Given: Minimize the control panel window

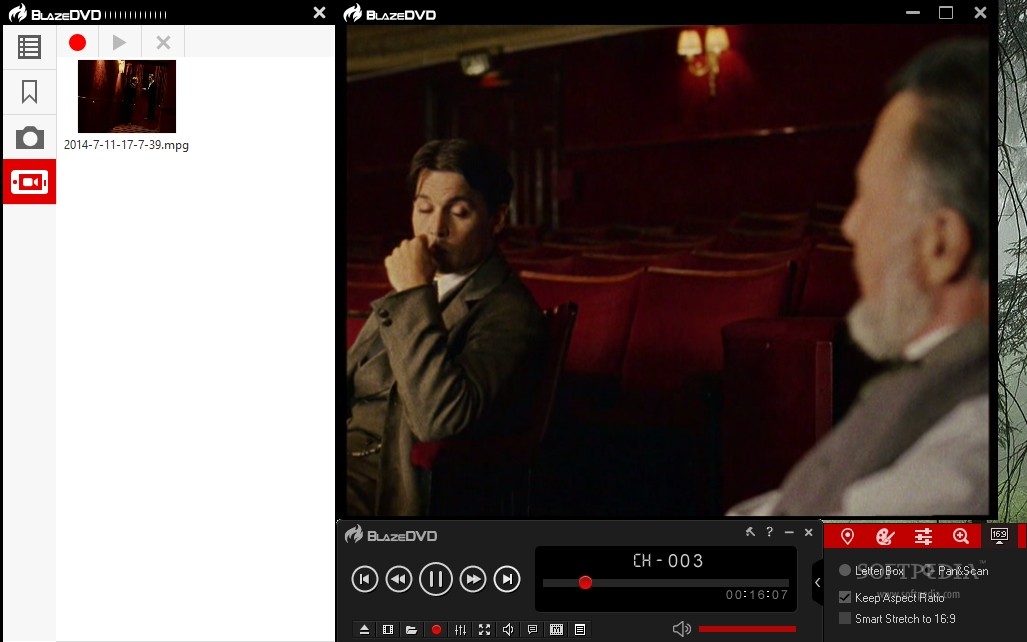Looking at the screenshot, I should click(789, 533).
